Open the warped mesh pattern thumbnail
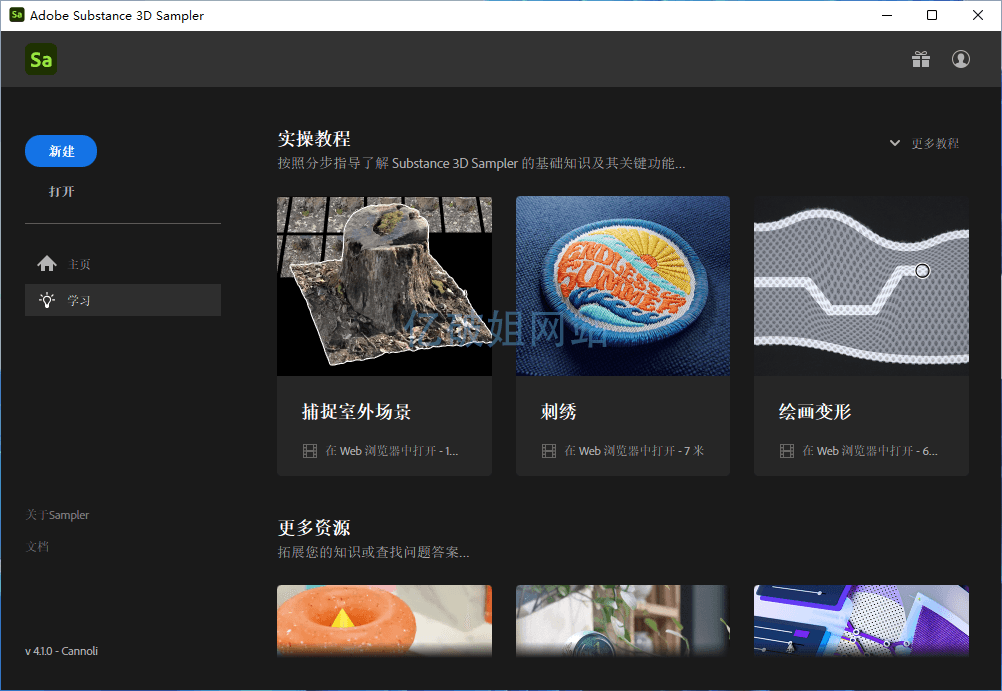1002x691 pixels. [861, 286]
